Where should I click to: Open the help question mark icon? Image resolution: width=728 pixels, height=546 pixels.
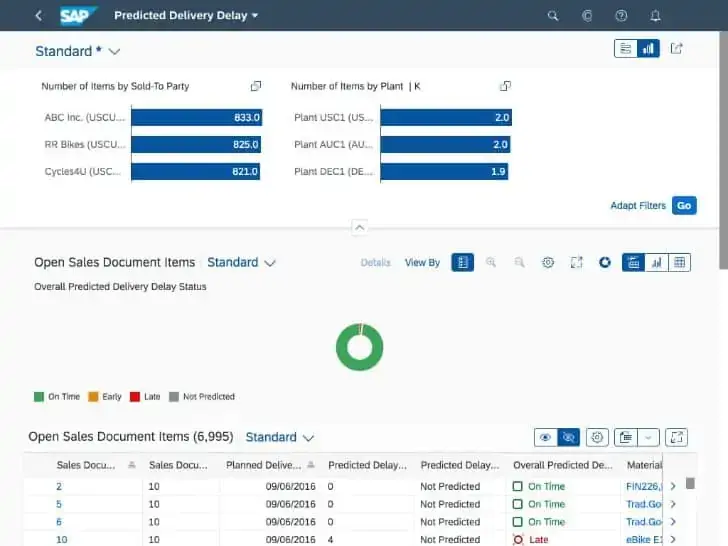pos(621,16)
